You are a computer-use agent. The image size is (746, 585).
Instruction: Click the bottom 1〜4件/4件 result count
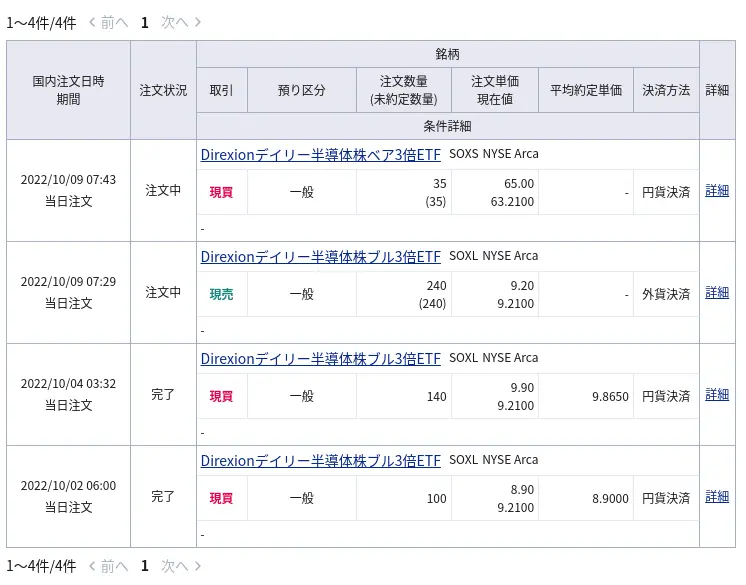point(41,566)
